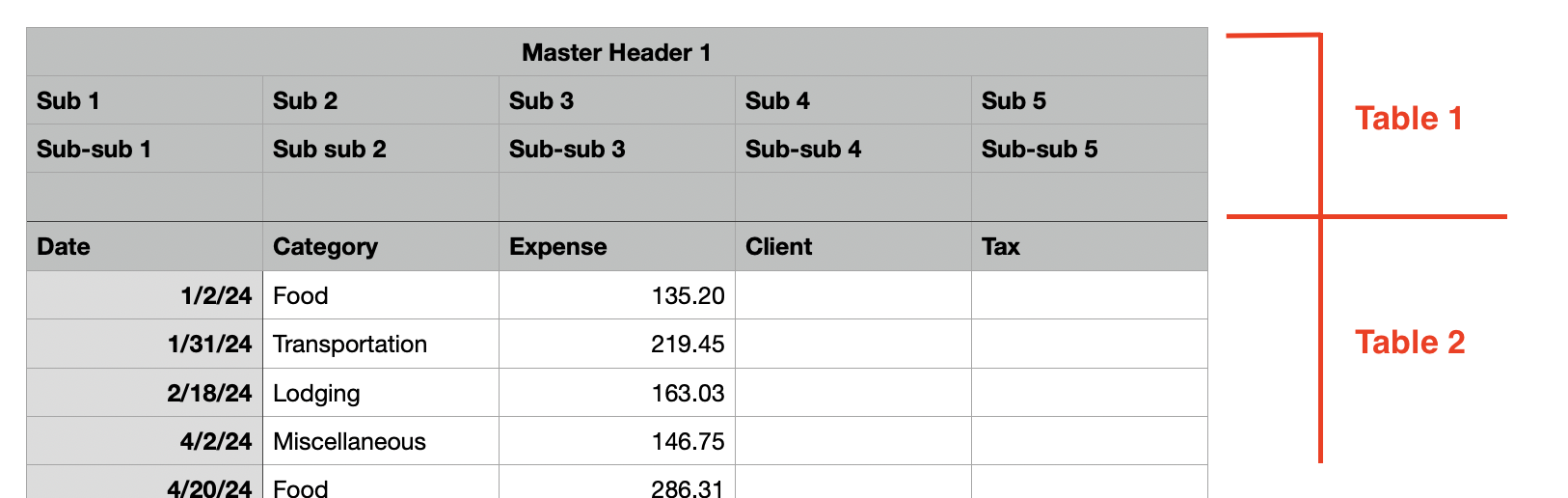Select the Sub 1 header cell
The width and height of the screenshot is (1568, 498).
(145, 101)
